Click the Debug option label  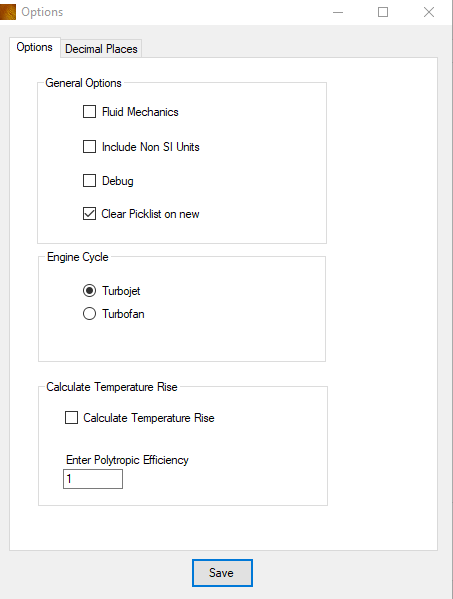pos(118,181)
